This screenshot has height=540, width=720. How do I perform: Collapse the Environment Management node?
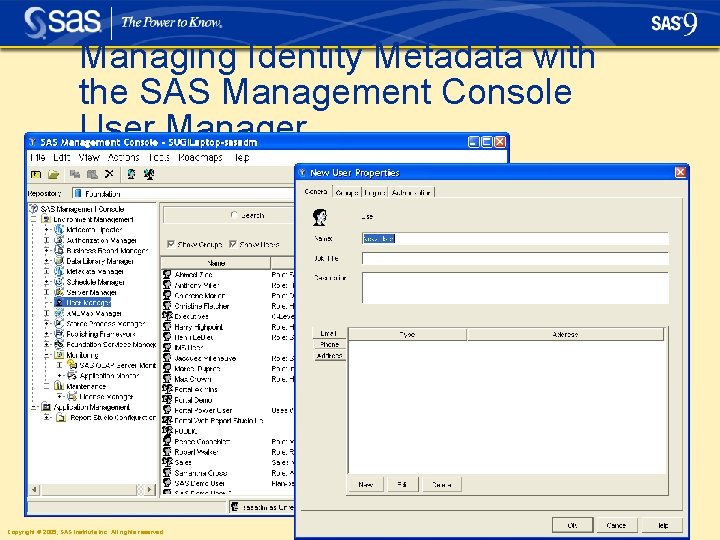point(34,219)
